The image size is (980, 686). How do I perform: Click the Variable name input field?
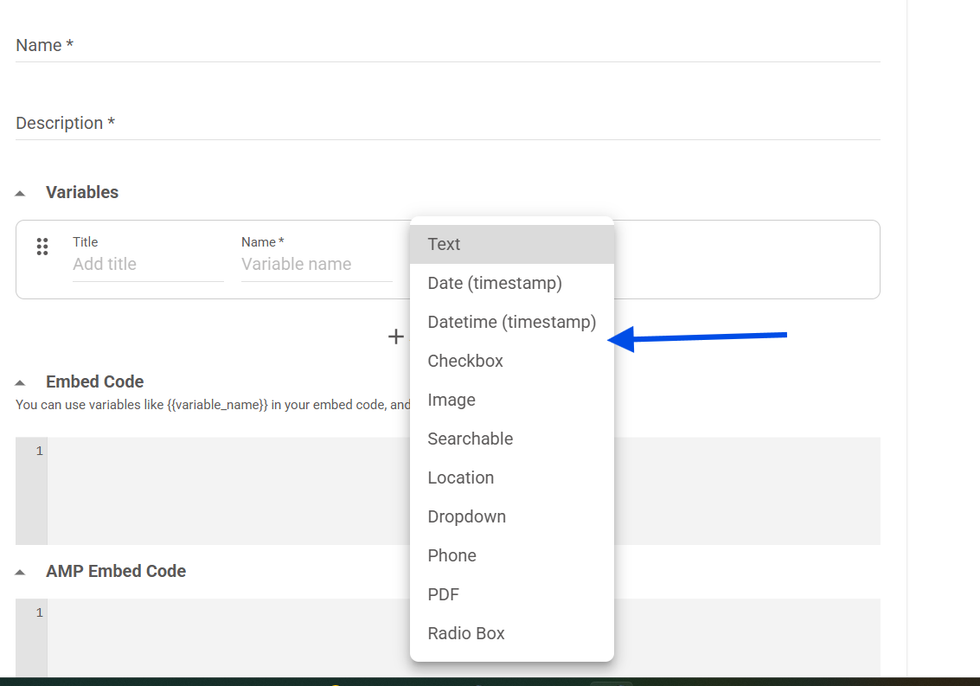[315, 265]
